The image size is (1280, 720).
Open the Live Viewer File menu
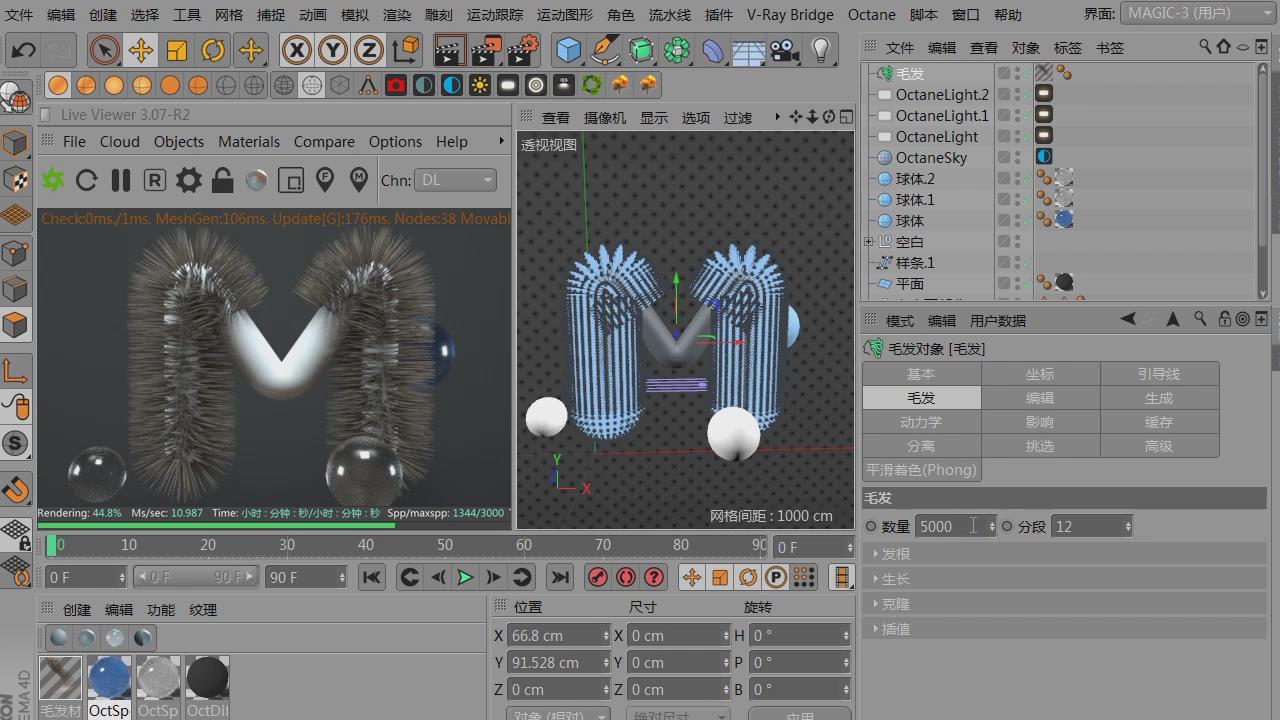74,142
